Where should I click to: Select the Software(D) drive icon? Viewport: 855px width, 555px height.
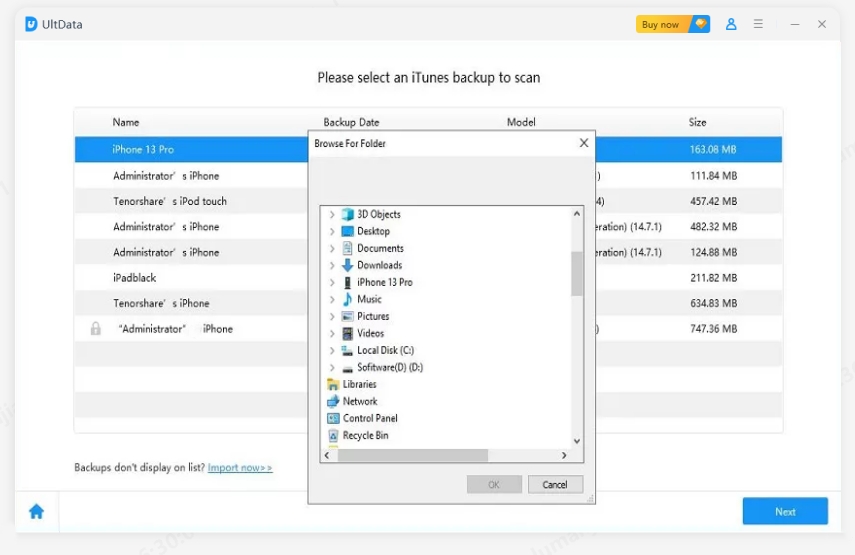(347, 368)
